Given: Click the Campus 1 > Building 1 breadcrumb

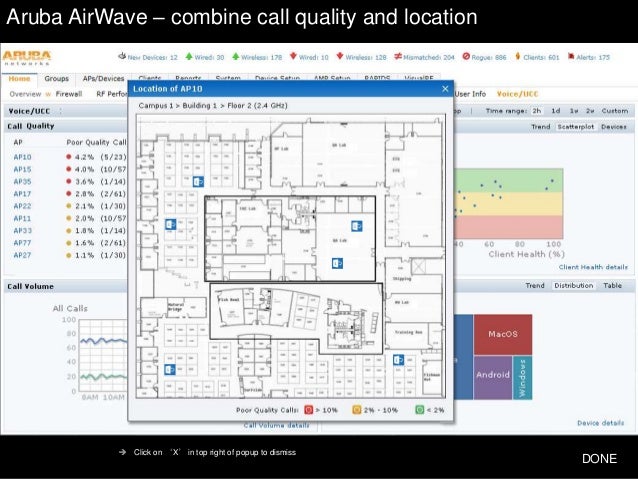Looking at the screenshot, I should pos(178,106).
